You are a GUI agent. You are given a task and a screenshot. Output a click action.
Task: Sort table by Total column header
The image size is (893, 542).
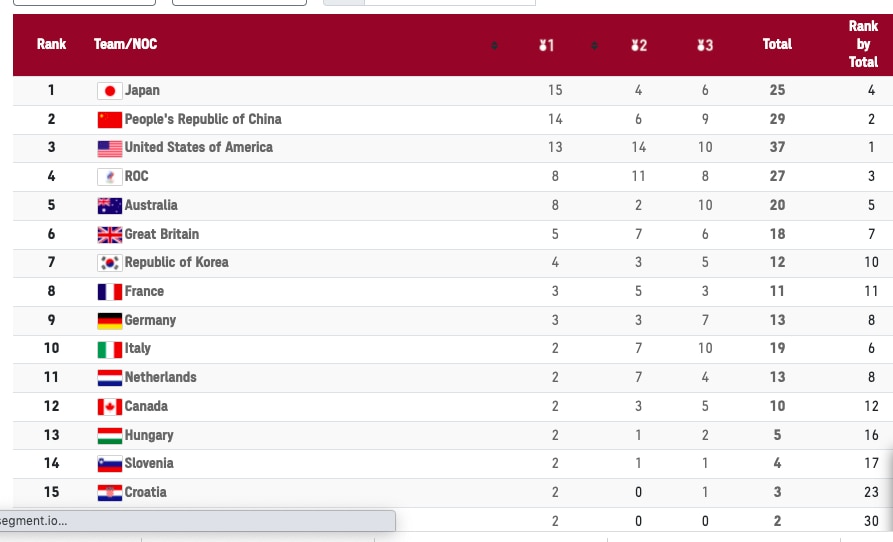click(777, 44)
